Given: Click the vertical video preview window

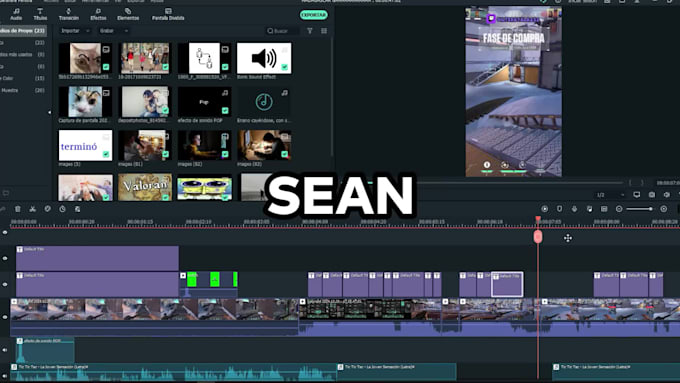Looking at the screenshot, I should (513, 92).
